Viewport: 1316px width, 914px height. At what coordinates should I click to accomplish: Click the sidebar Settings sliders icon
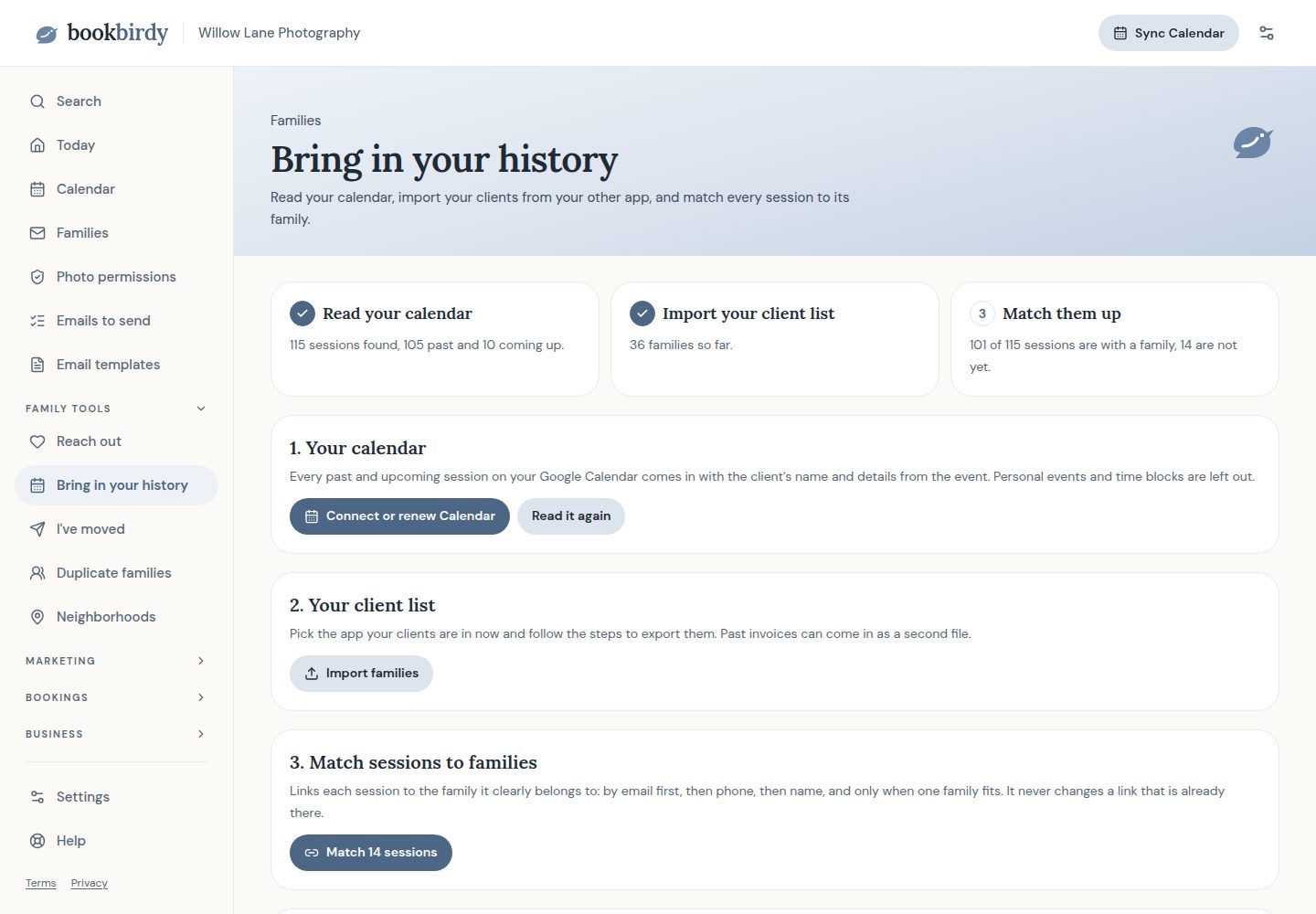tap(37, 797)
